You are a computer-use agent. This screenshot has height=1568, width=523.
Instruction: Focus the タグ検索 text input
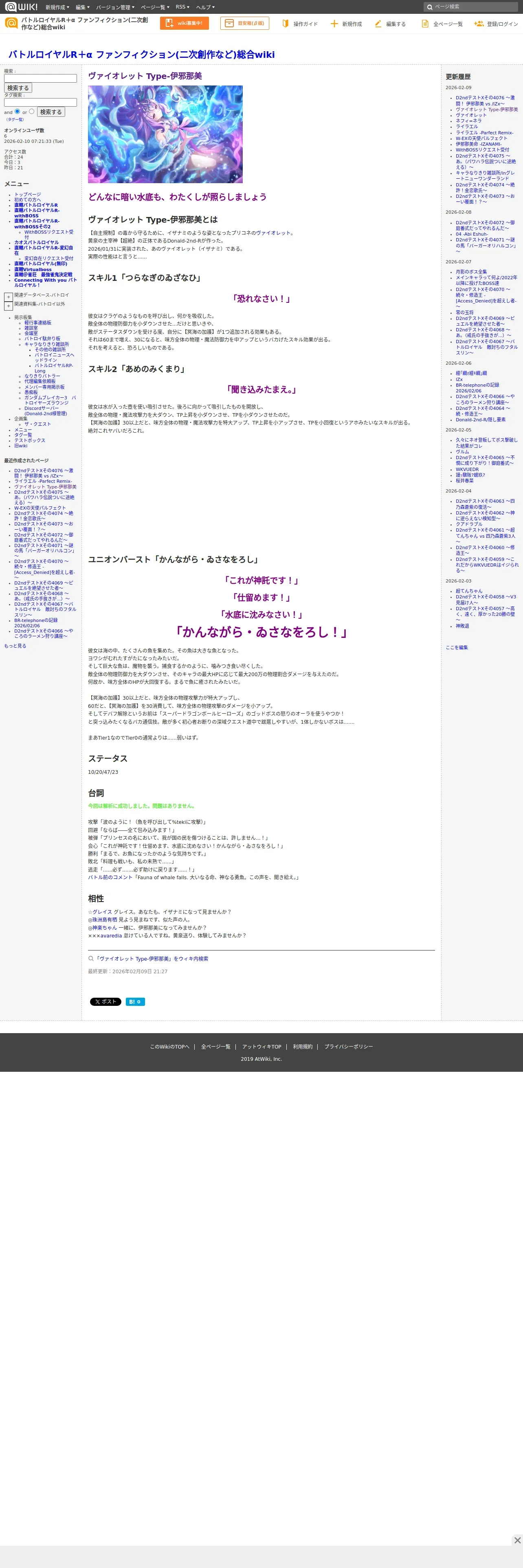tap(40, 102)
